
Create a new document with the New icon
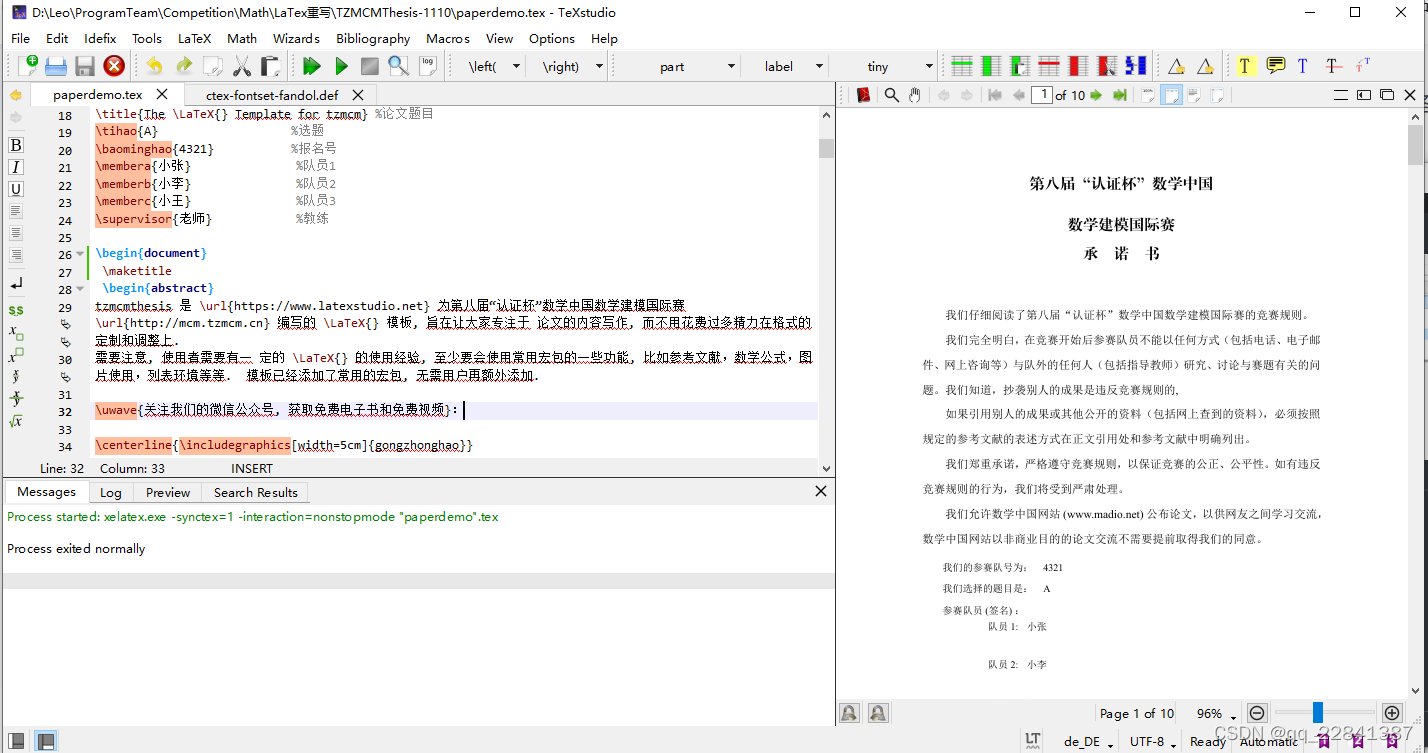[29, 66]
